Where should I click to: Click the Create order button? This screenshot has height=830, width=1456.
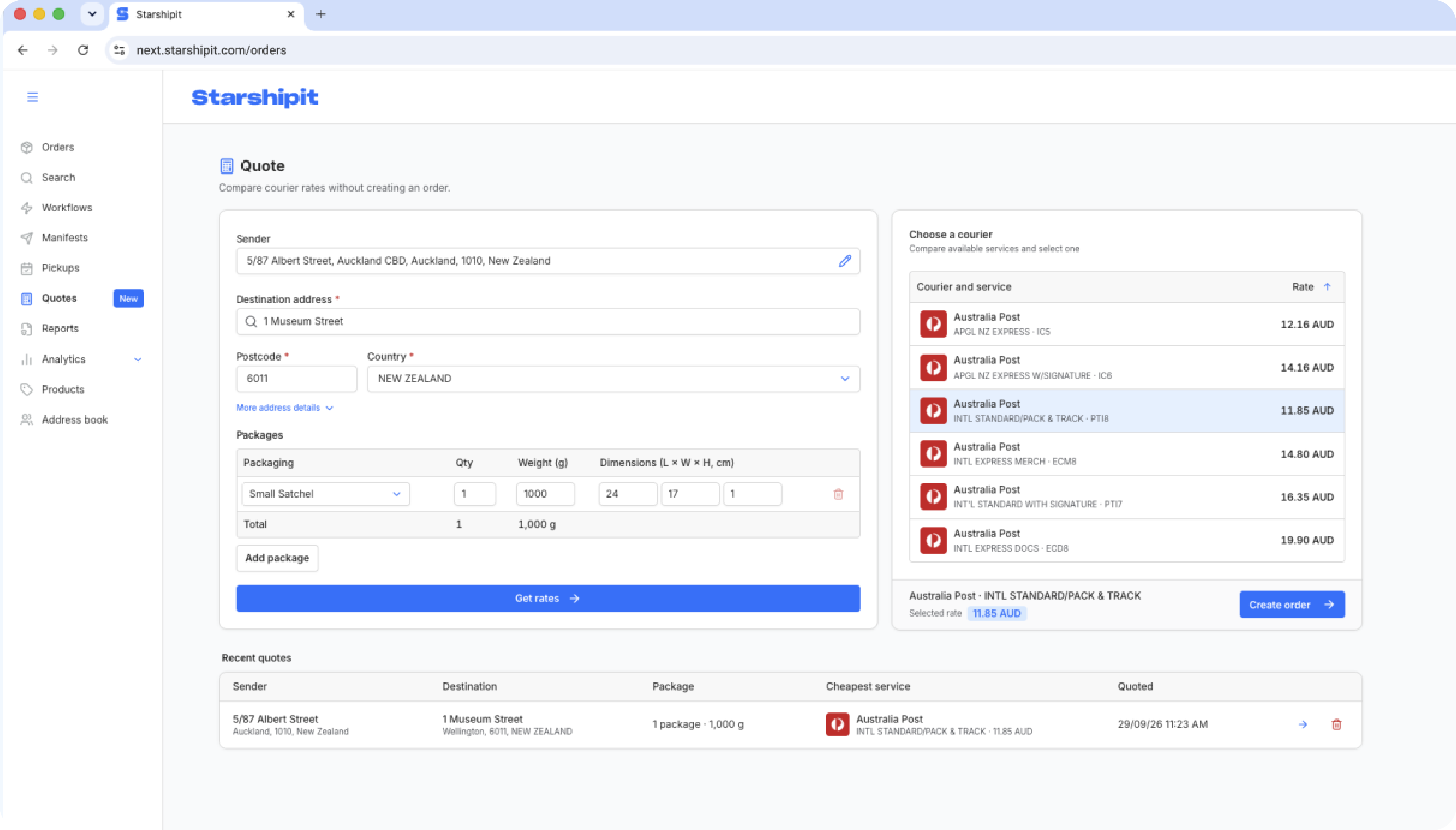(x=1292, y=604)
